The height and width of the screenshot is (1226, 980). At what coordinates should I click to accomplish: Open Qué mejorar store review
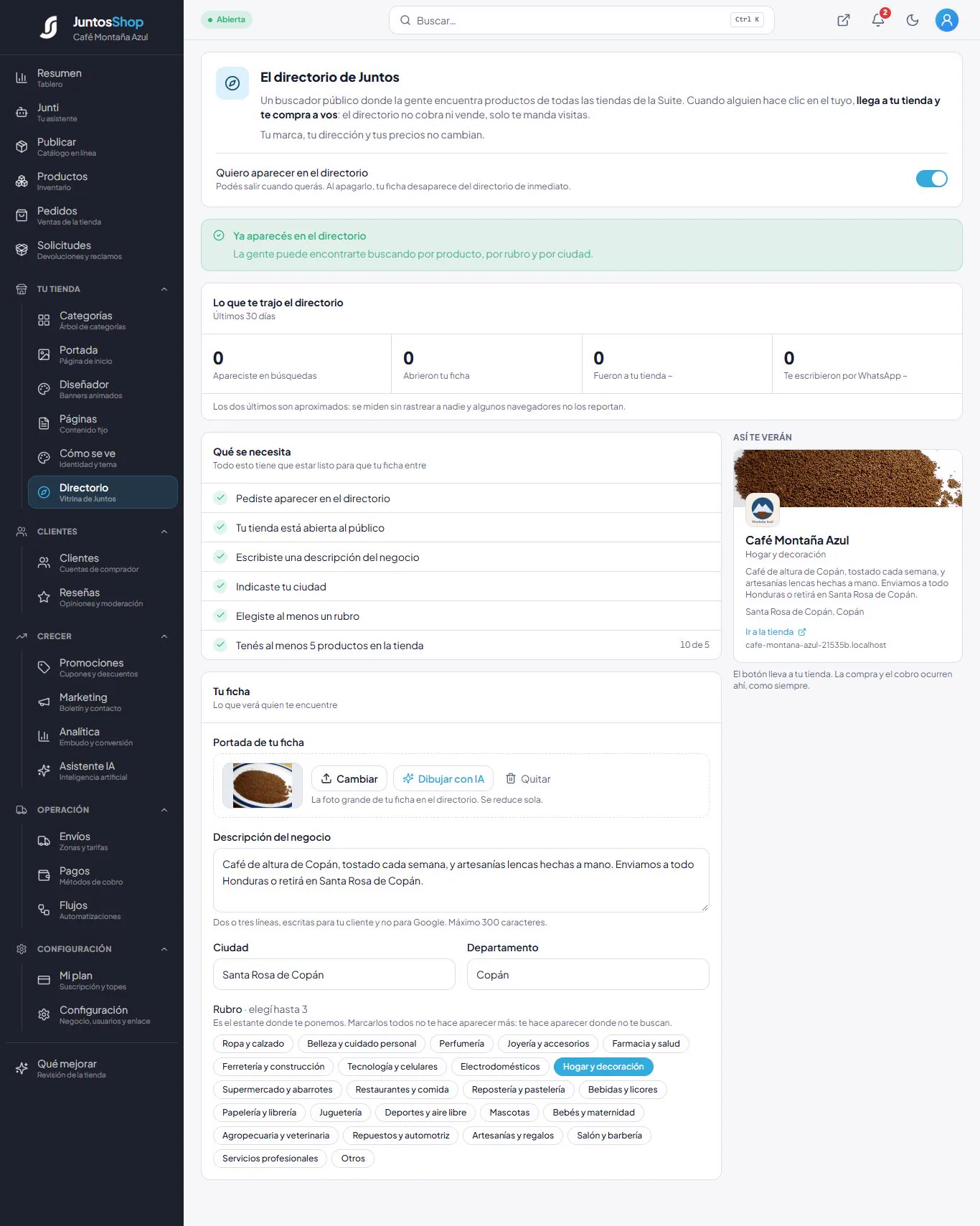[92, 1068]
